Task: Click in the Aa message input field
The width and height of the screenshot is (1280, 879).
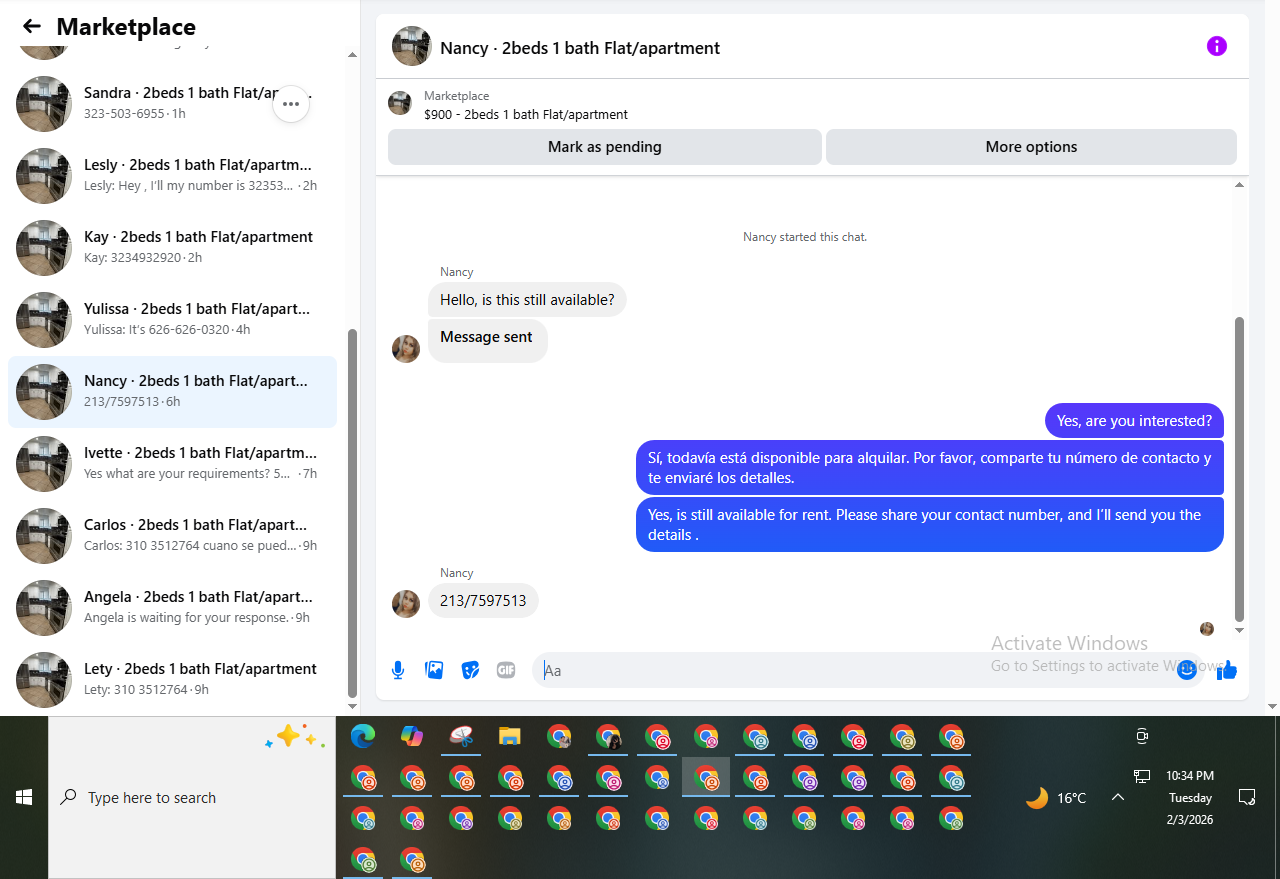Action: pos(855,670)
